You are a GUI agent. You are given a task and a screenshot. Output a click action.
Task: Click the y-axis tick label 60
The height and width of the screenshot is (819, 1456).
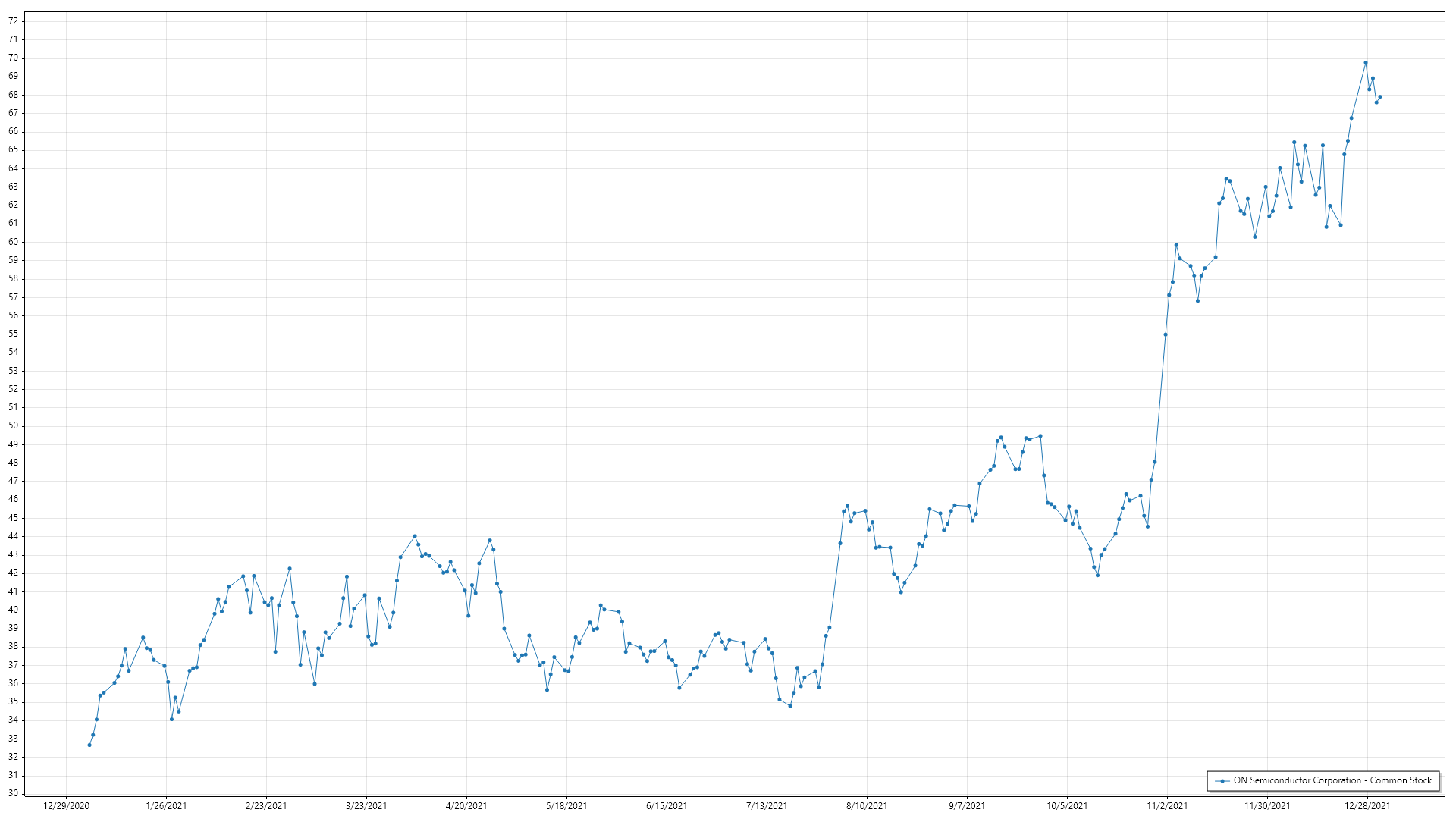click(x=13, y=242)
